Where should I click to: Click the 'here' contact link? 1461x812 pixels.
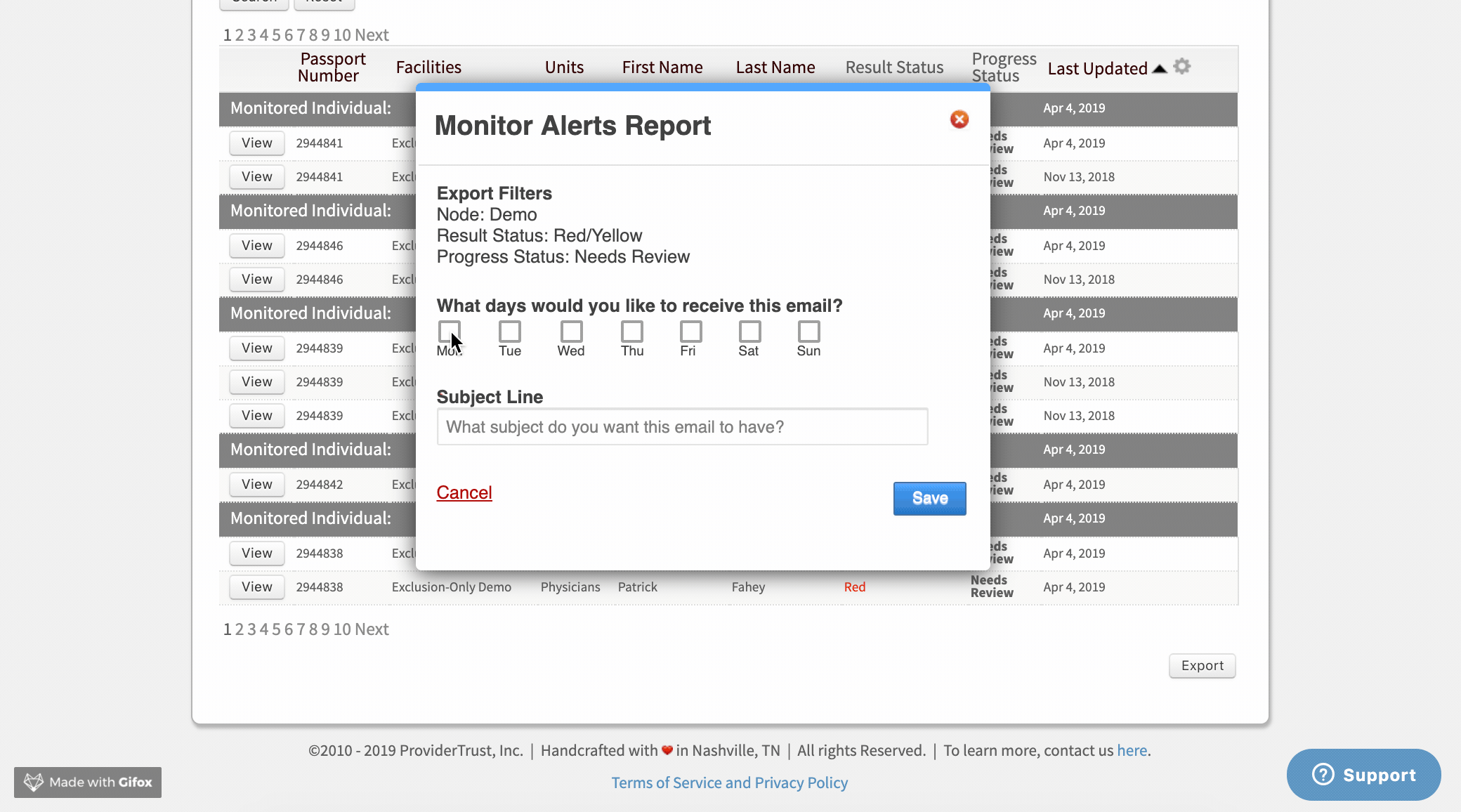(1132, 750)
